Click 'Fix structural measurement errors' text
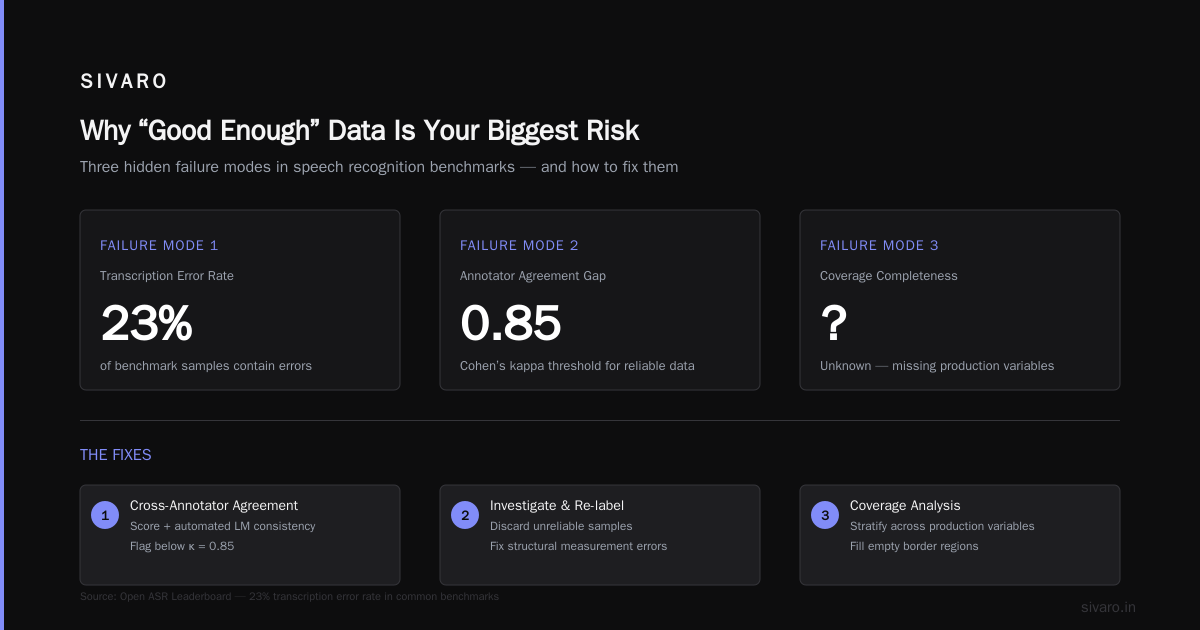This screenshot has width=1200, height=630. point(578,546)
